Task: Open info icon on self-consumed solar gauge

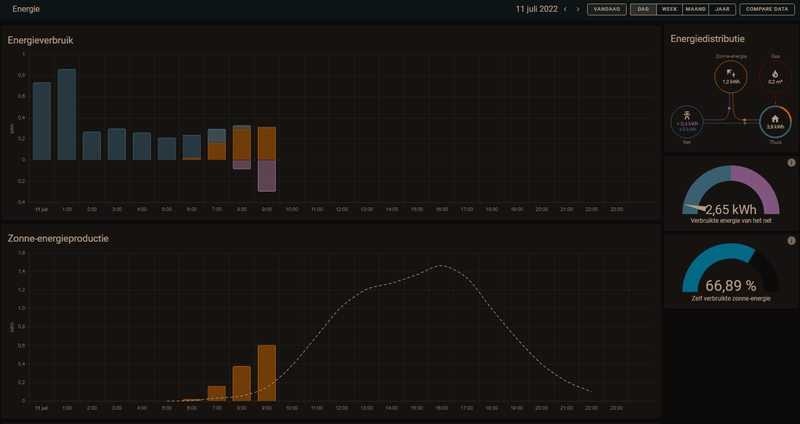Action: (x=791, y=241)
